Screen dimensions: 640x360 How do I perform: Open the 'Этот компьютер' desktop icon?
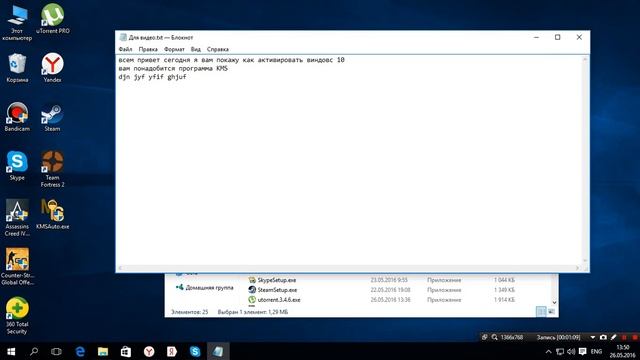coord(17,23)
